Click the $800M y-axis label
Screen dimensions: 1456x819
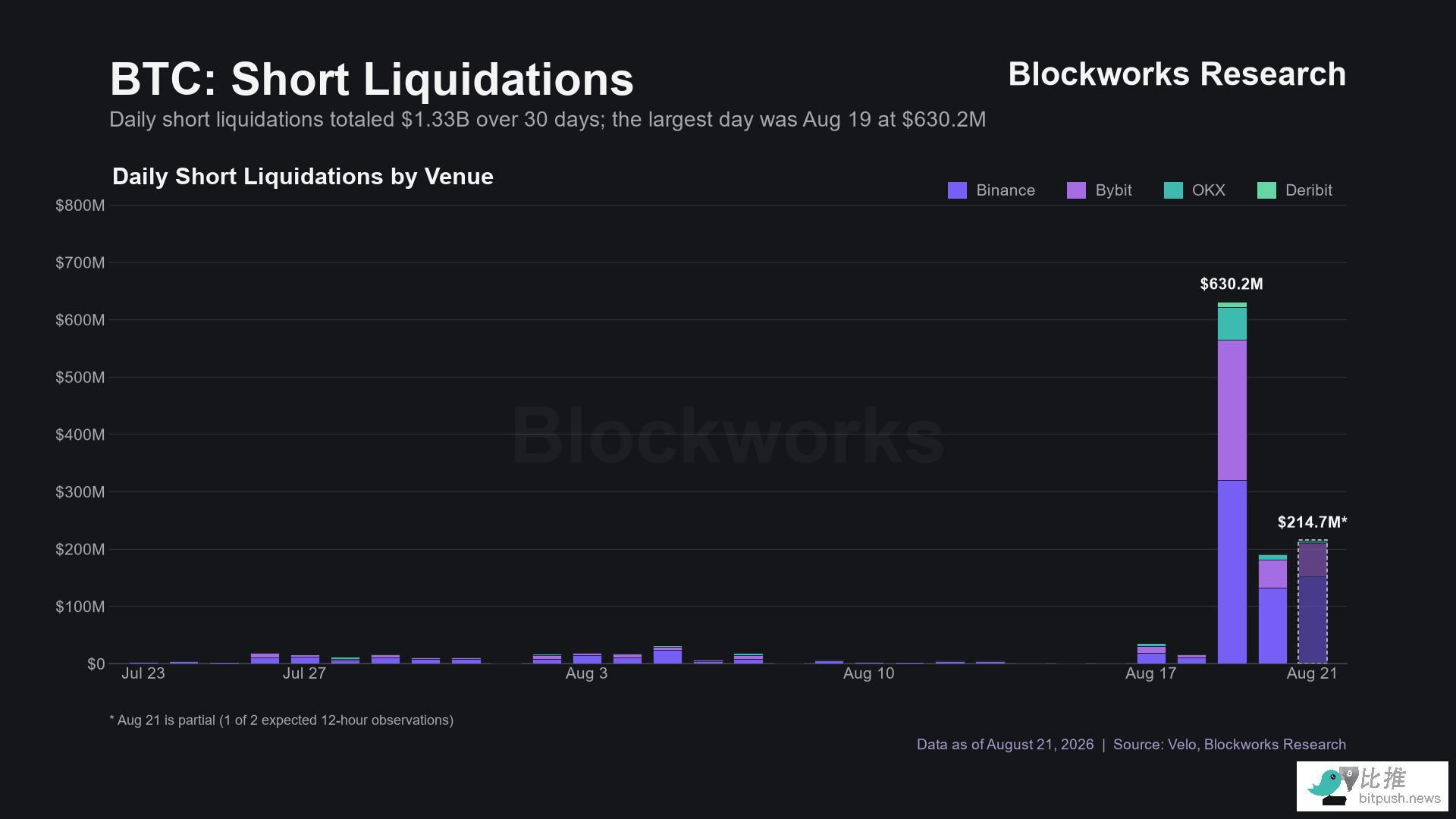pos(80,206)
